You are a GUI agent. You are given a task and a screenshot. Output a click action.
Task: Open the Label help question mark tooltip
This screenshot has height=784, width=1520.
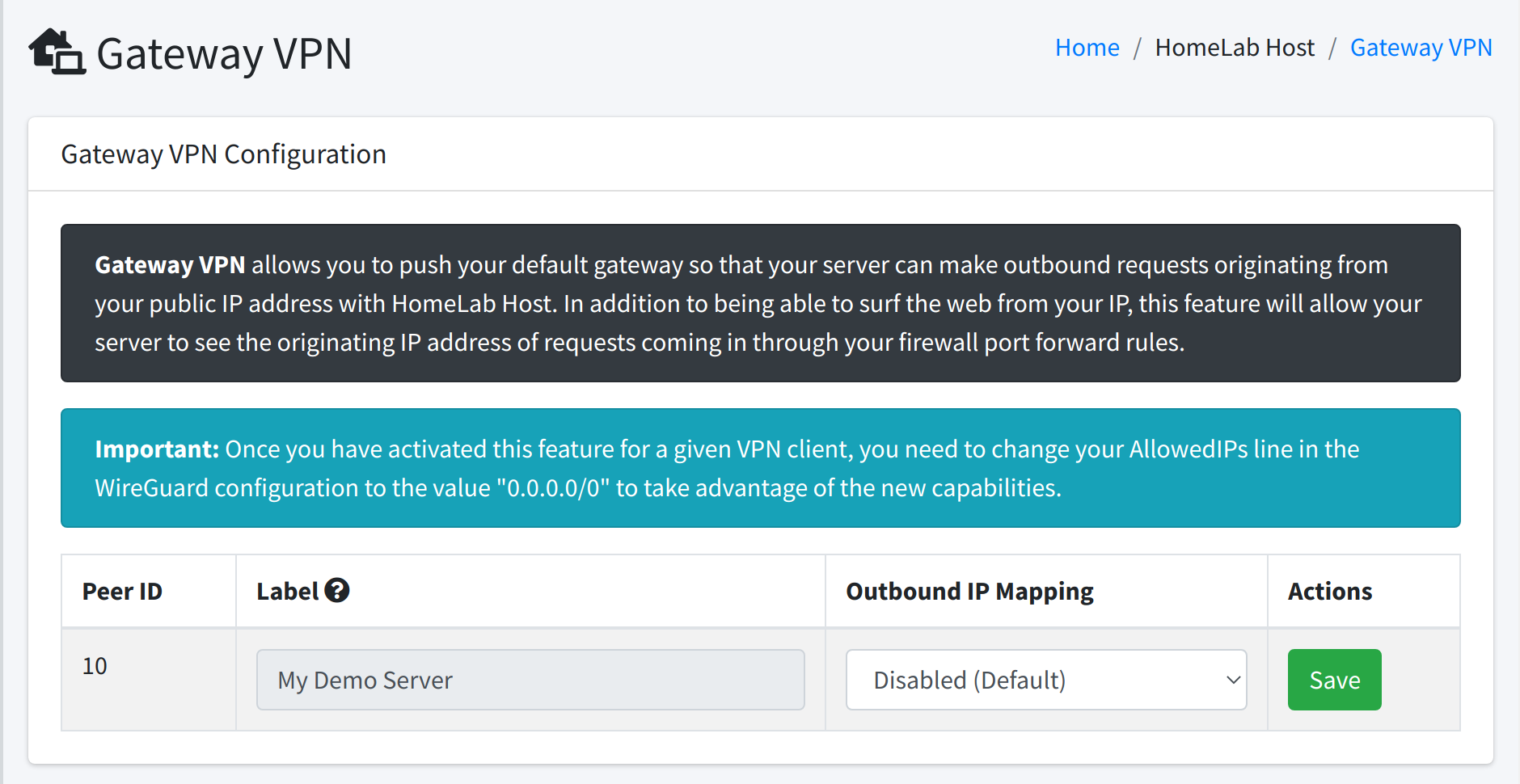click(x=337, y=590)
